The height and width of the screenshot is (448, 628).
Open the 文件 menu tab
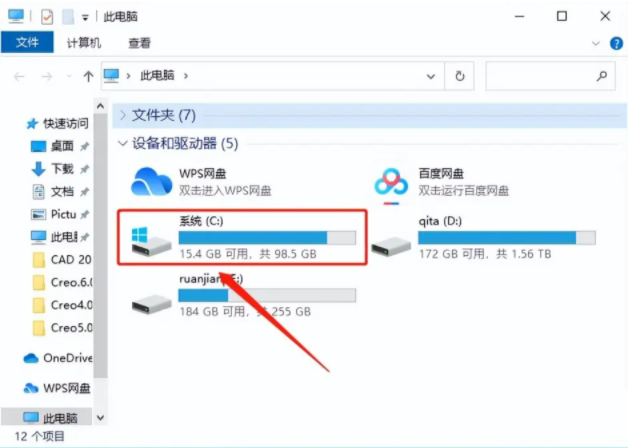pos(27,42)
